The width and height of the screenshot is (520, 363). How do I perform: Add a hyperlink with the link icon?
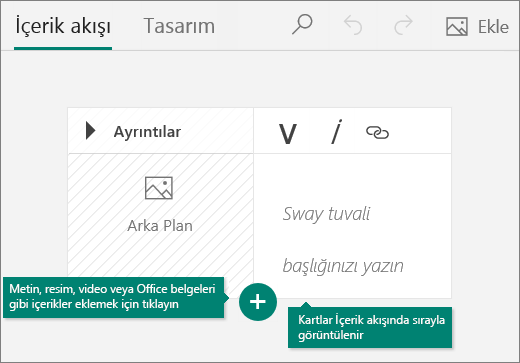377,133
